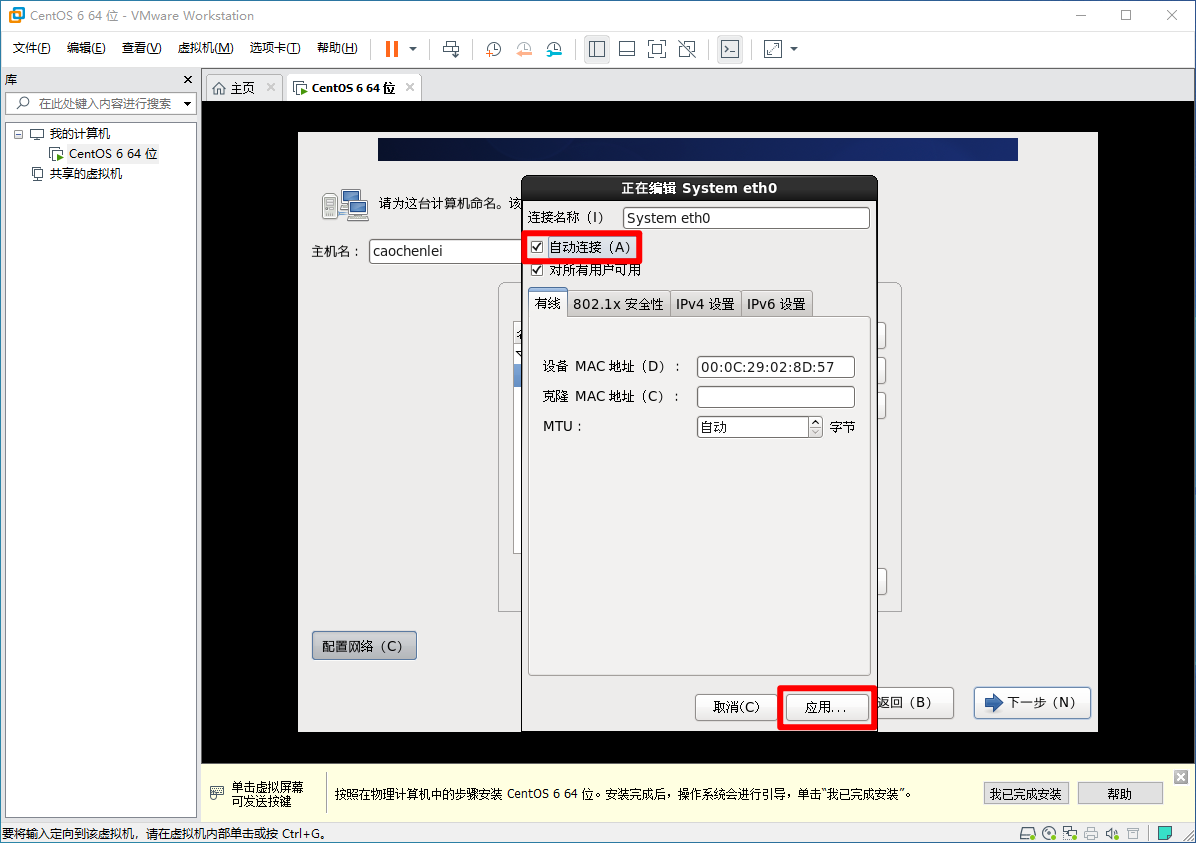Enter full screen mode via toolbar icon
Image resolution: width=1196 pixels, height=843 pixels.
tap(657, 49)
